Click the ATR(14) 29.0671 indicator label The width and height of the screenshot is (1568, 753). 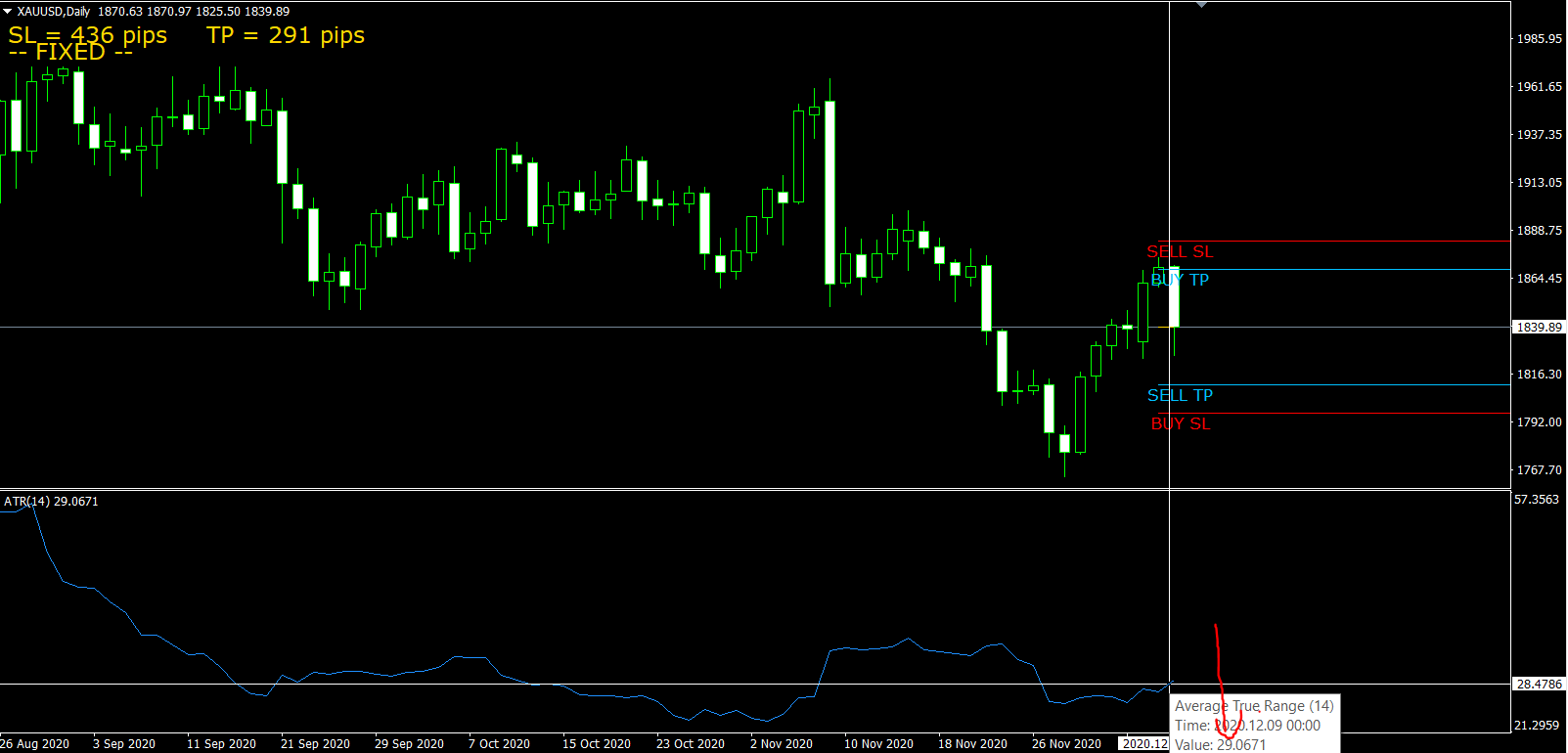pos(51,502)
